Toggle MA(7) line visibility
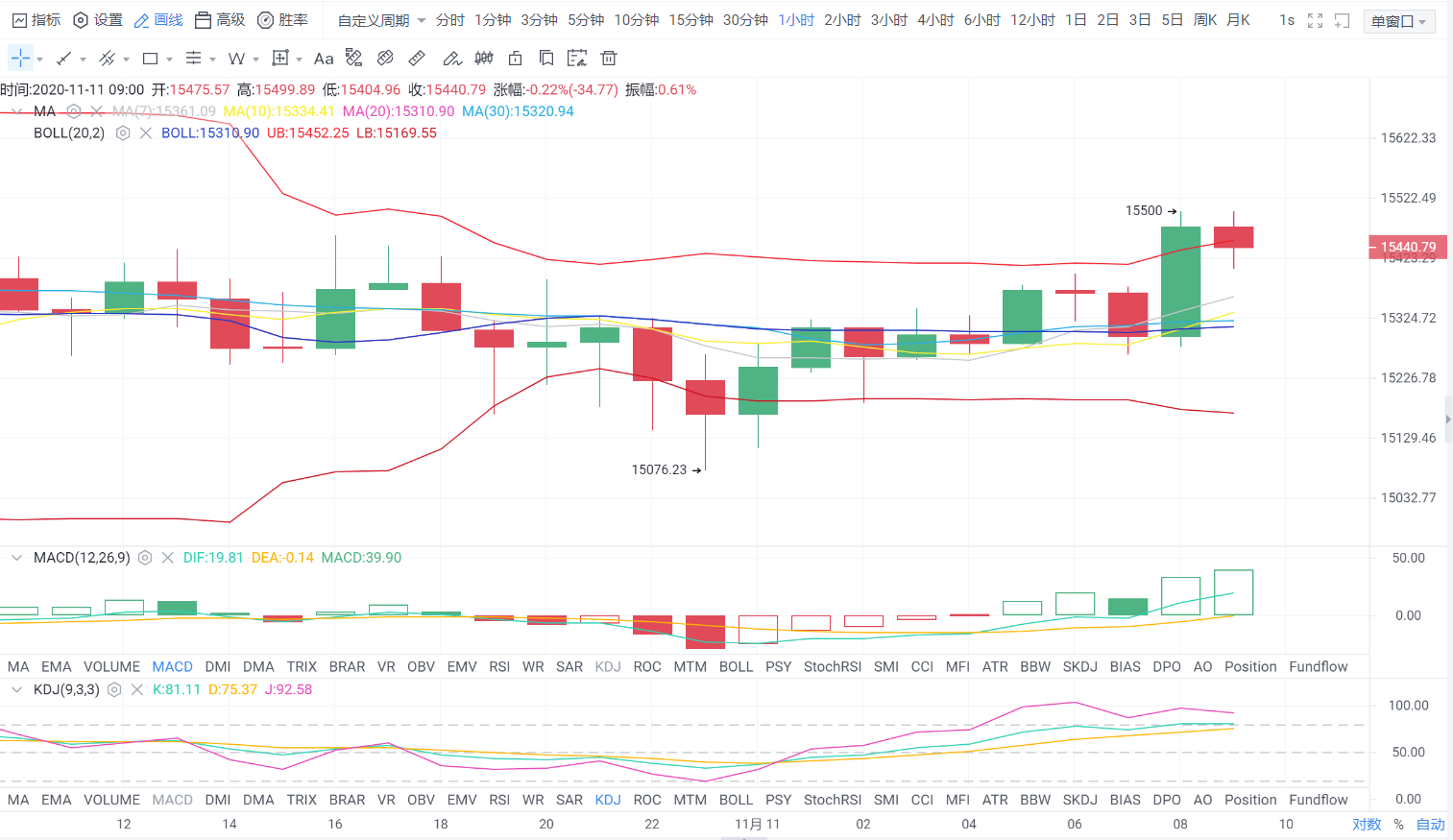The width and height of the screenshot is (1453, 840). click(x=163, y=111)
